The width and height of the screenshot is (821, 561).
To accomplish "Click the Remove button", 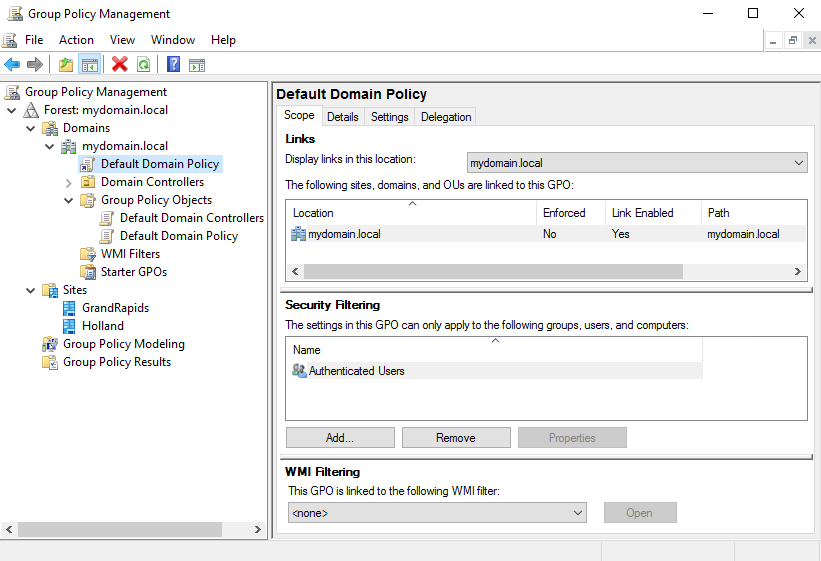I will click(455, 438).
